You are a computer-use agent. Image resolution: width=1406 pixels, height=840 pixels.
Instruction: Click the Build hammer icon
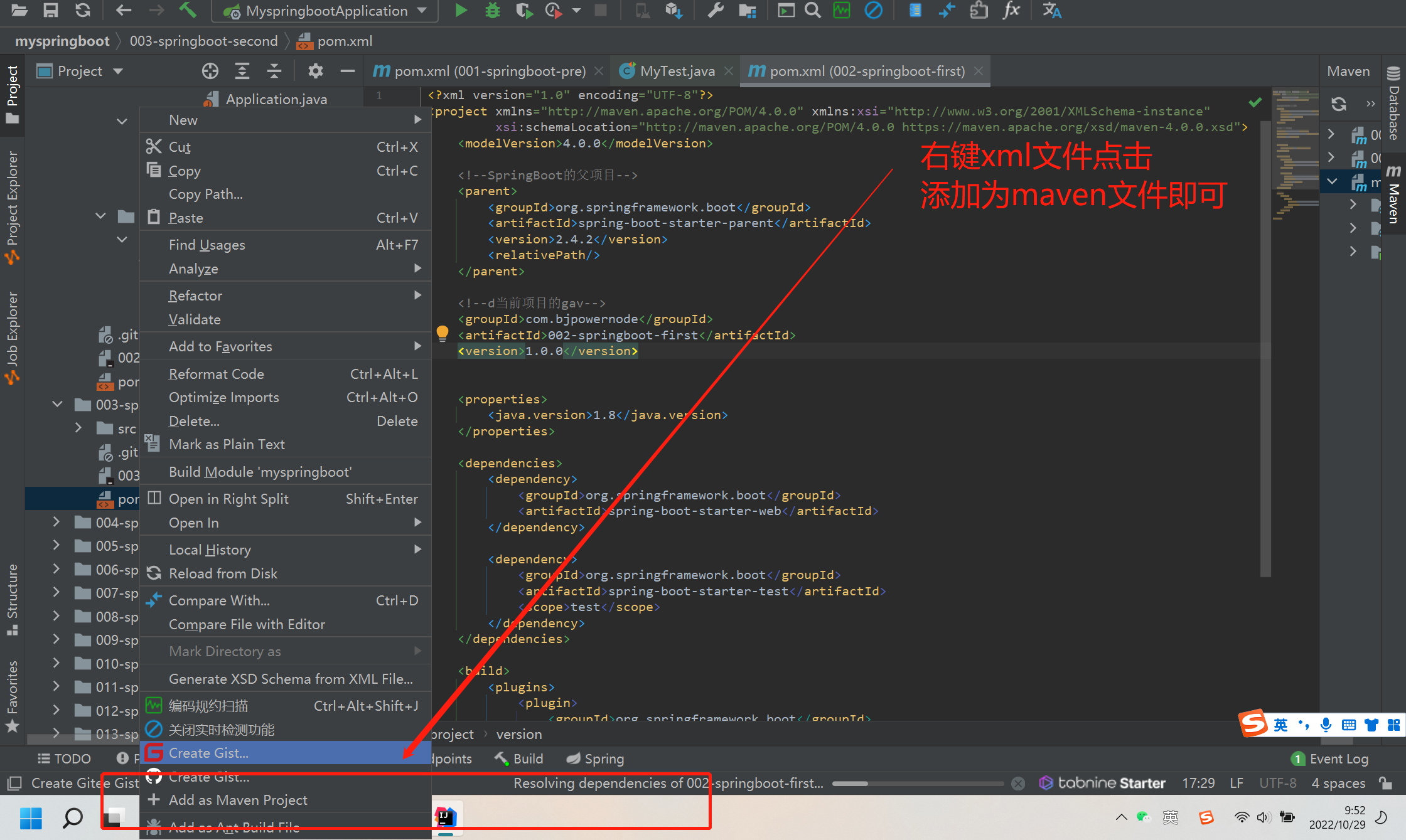(187, 11)
